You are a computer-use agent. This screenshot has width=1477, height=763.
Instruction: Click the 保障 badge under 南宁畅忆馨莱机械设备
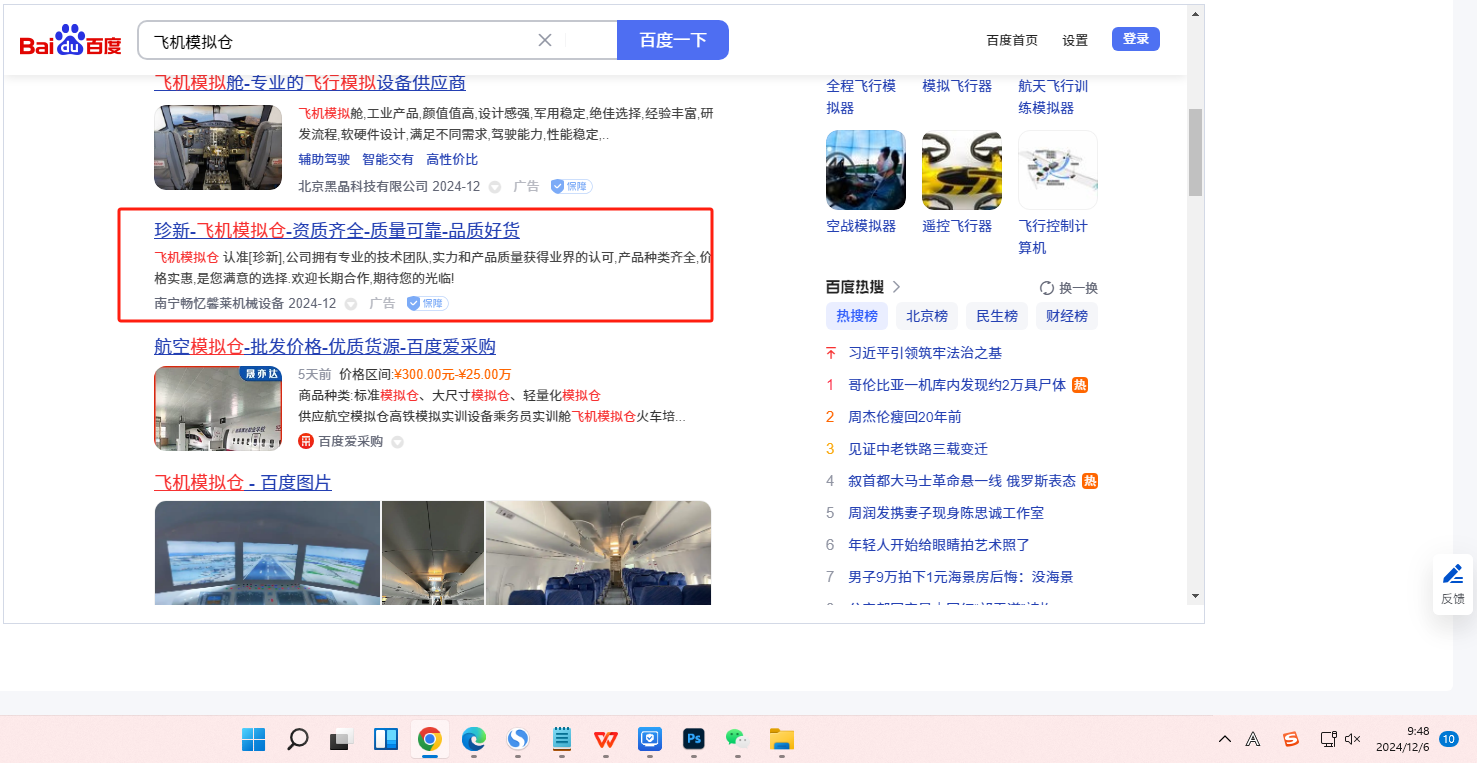click(428, 303)
